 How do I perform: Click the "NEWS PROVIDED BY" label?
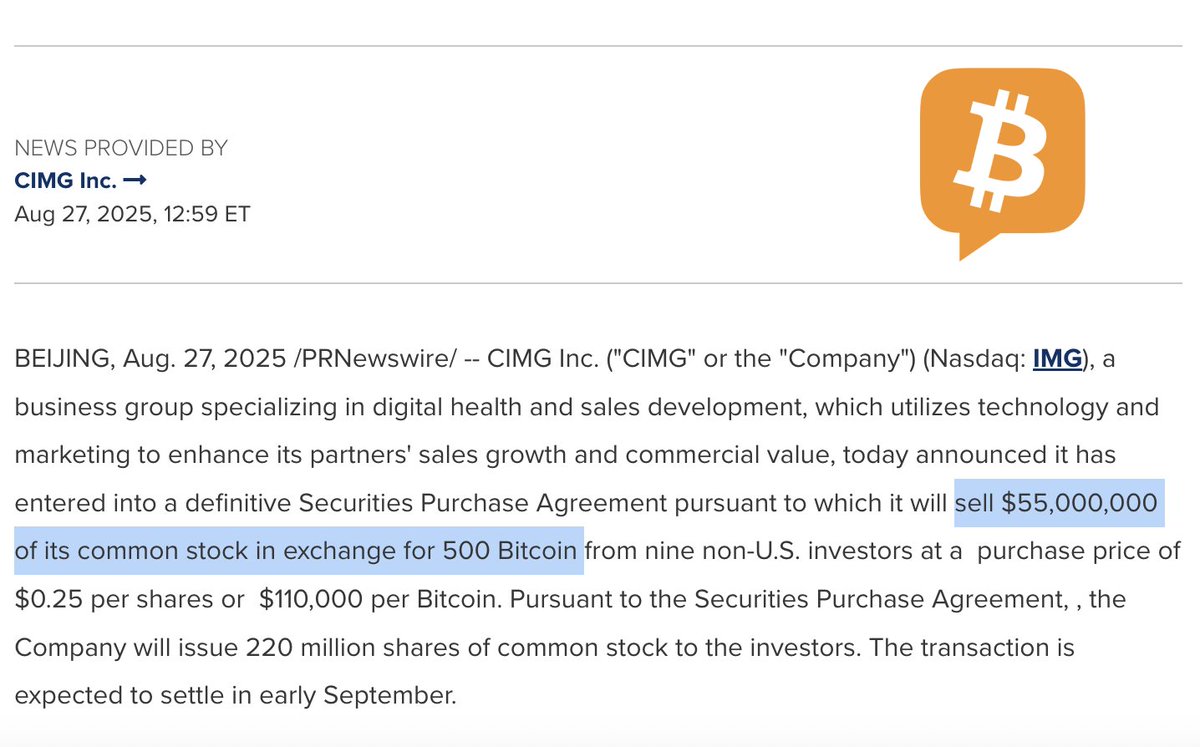click(x=121, y=148)
